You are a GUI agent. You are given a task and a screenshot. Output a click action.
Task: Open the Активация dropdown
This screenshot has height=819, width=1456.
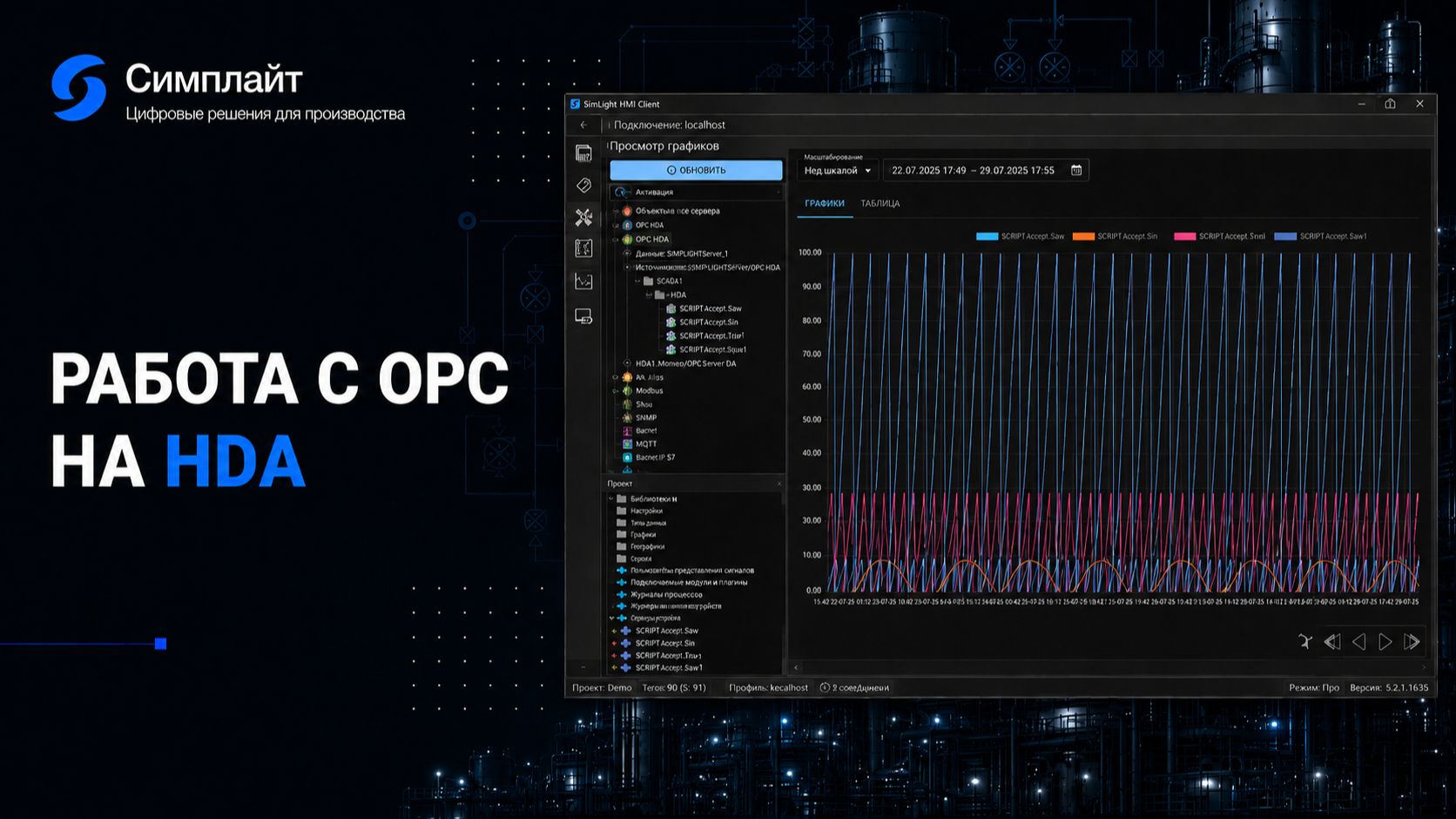(697, 192)
